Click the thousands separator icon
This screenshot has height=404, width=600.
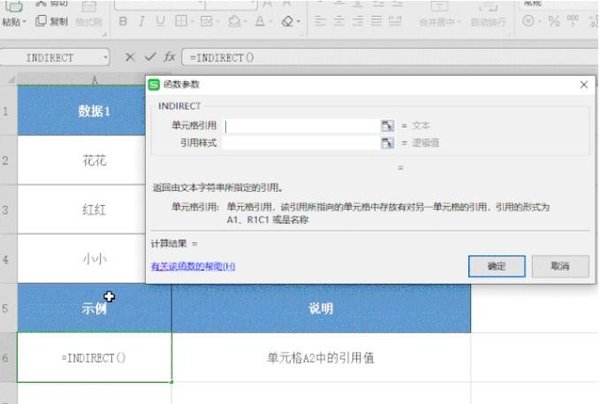coord(572,21)
